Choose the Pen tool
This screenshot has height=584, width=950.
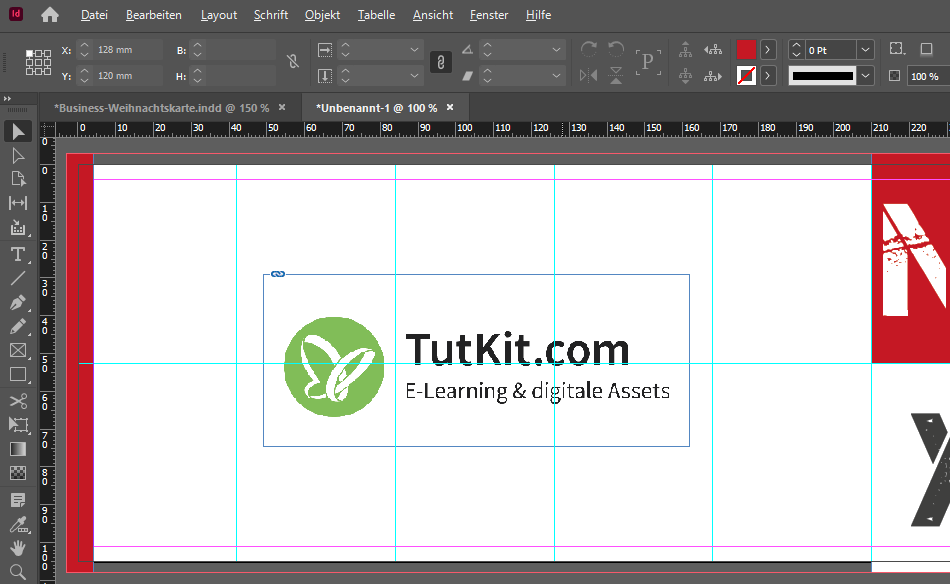(18, 302)
